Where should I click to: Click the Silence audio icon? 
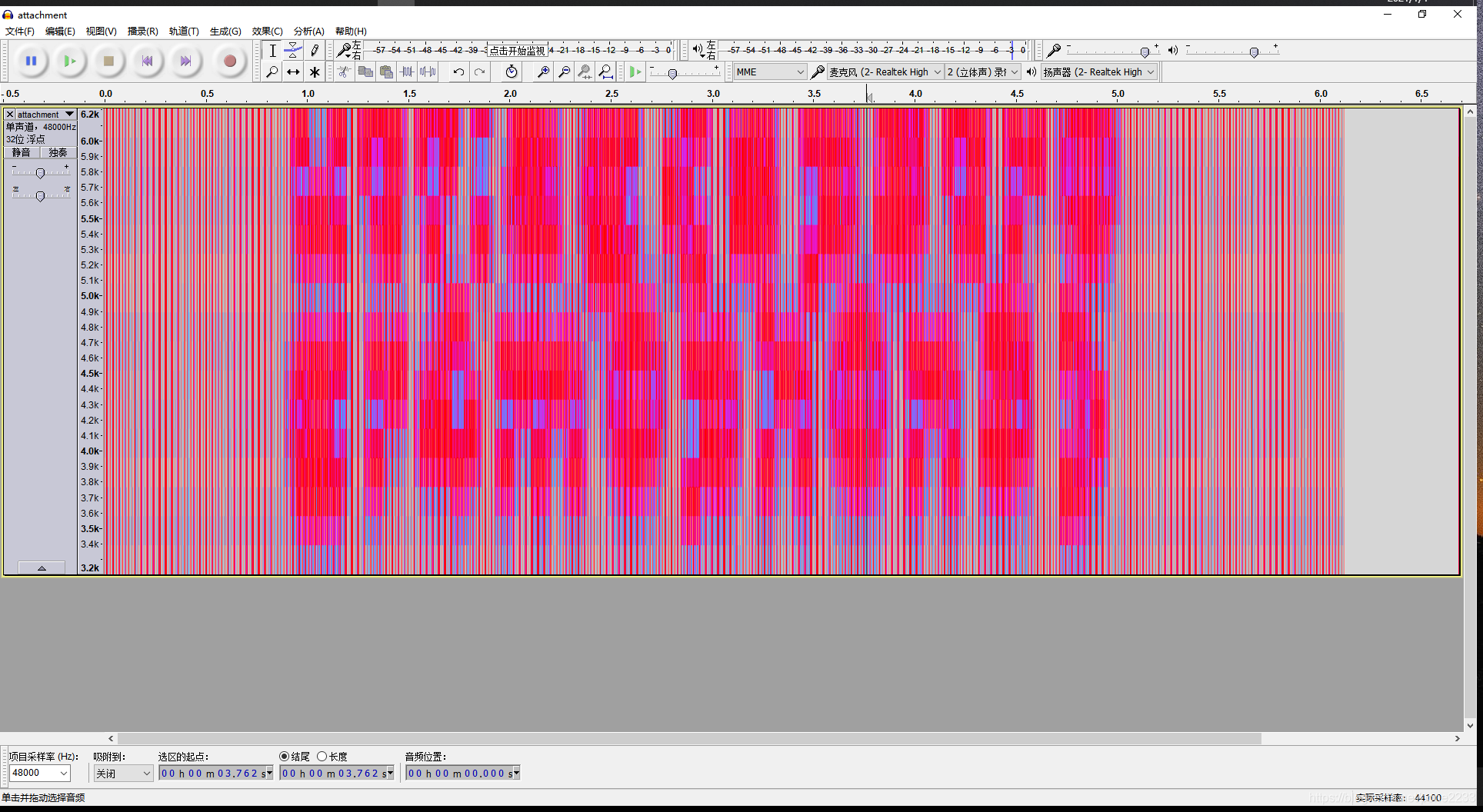428,72
